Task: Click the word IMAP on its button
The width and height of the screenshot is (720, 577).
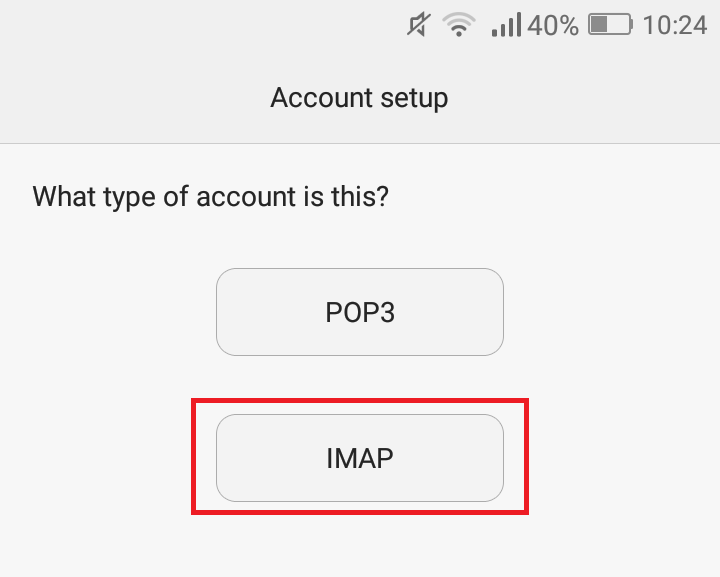Action: pyautogui.click(x=360, y=458)
